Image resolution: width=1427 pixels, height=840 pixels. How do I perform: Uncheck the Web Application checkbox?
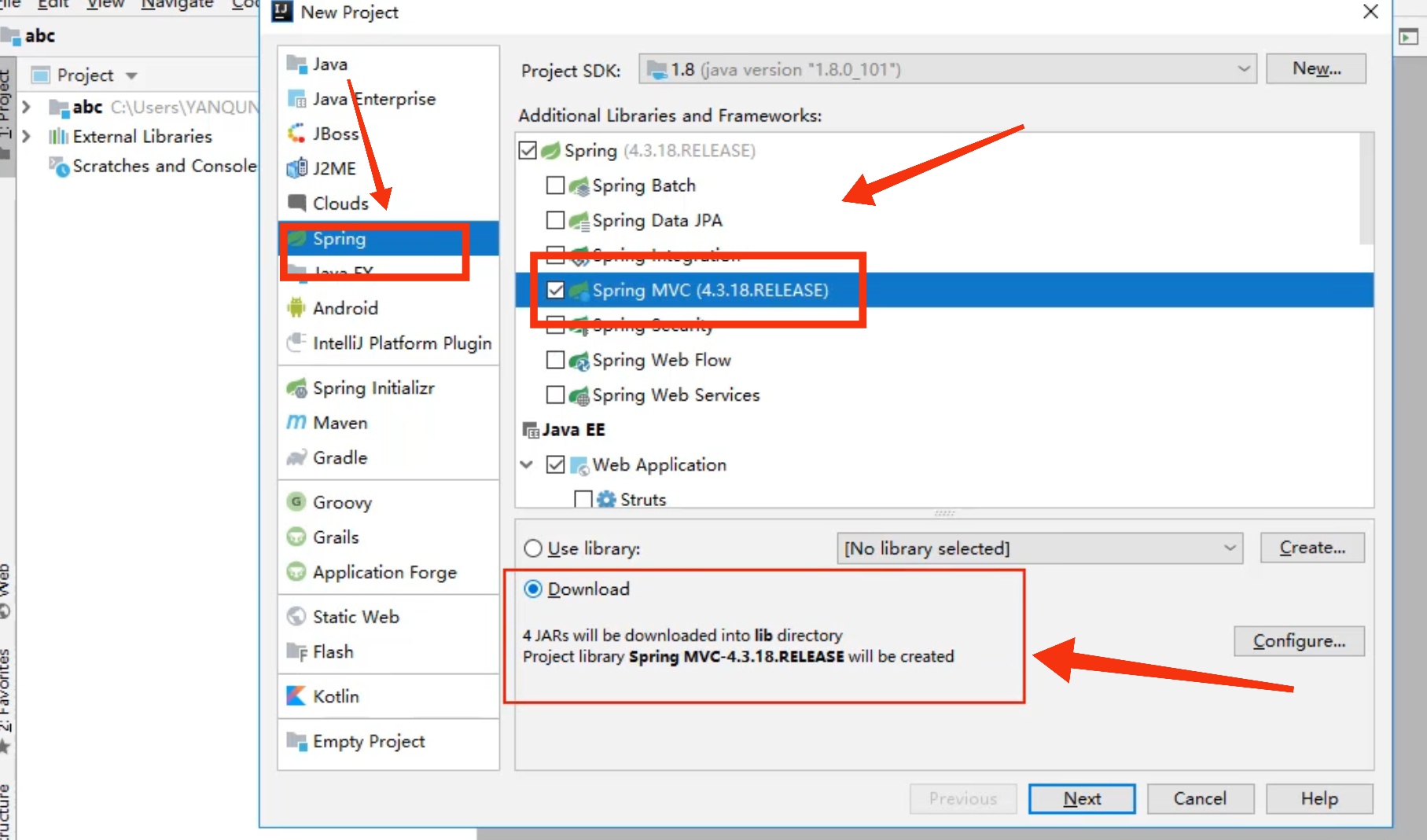[x=555, y=464]
